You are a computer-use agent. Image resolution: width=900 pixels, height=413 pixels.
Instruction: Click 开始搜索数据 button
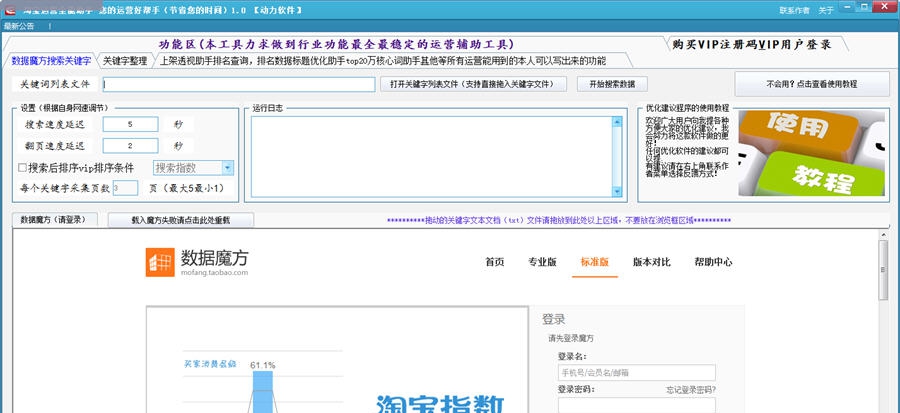point(612,84)
